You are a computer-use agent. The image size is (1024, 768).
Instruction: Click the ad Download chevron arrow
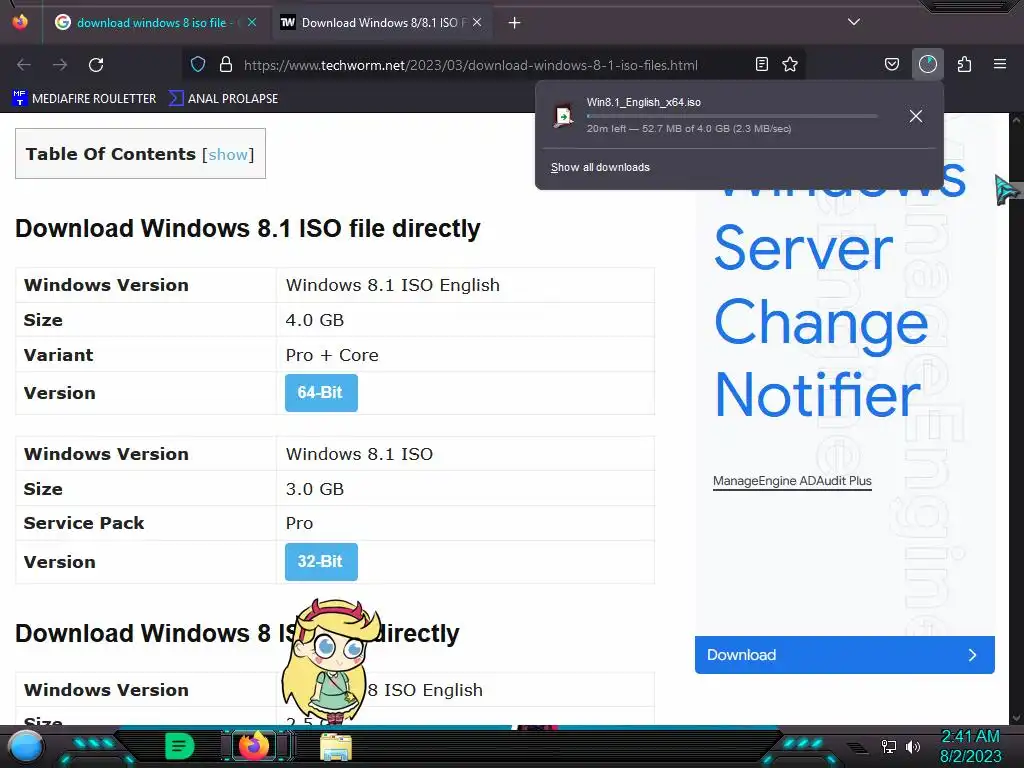pos(972,655)
